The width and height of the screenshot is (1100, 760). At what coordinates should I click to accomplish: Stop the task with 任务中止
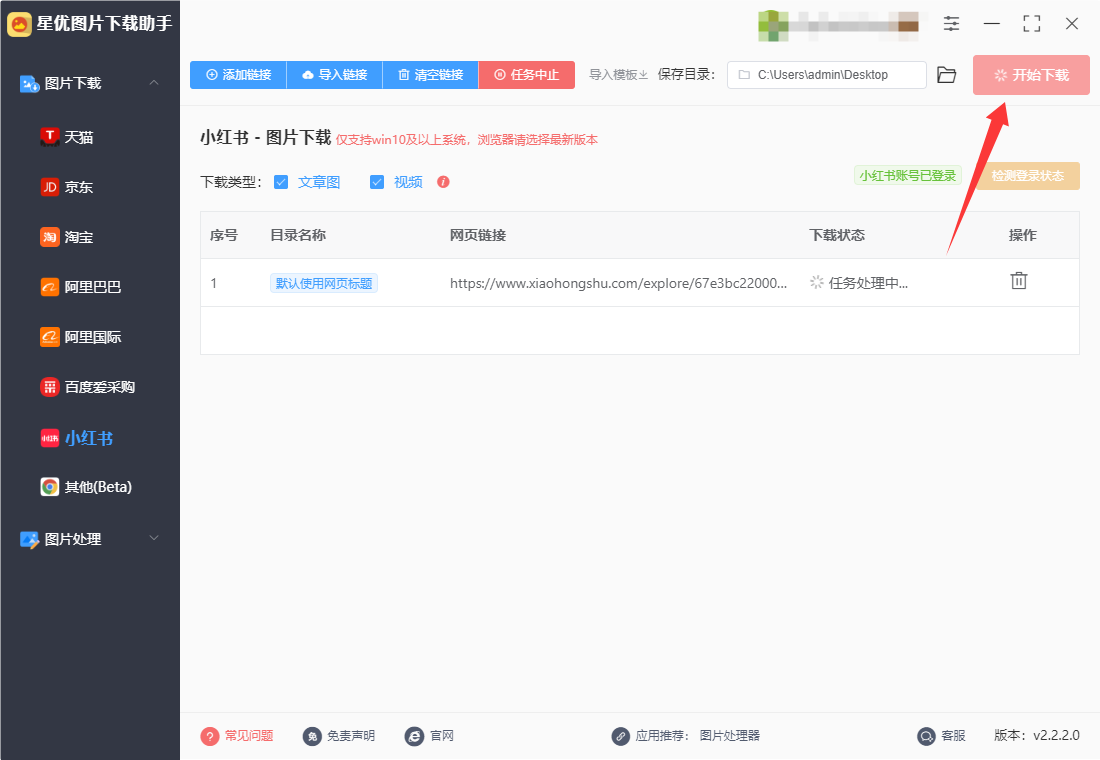(527, 75)
